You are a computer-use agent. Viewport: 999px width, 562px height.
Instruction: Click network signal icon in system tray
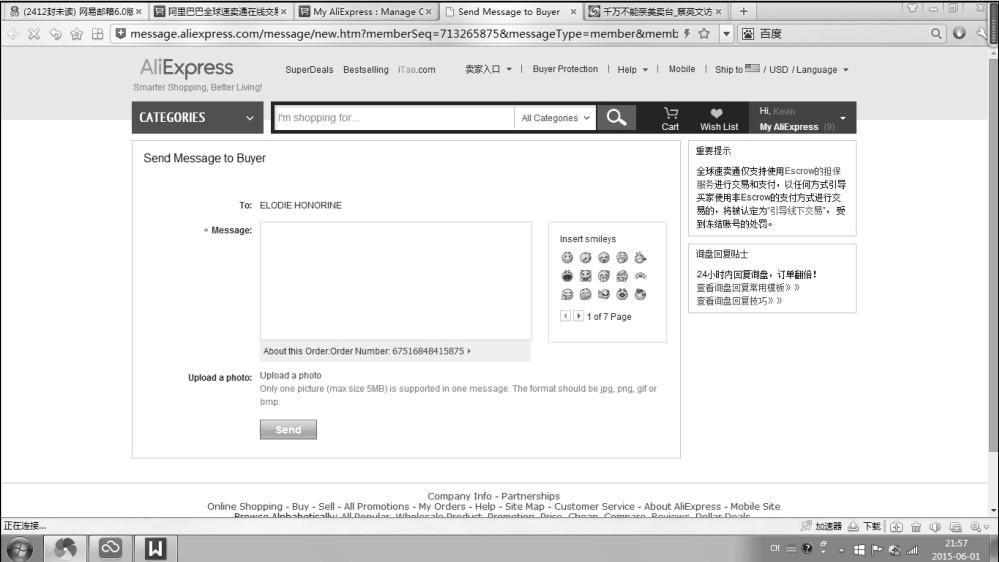(x=912, y=549)
